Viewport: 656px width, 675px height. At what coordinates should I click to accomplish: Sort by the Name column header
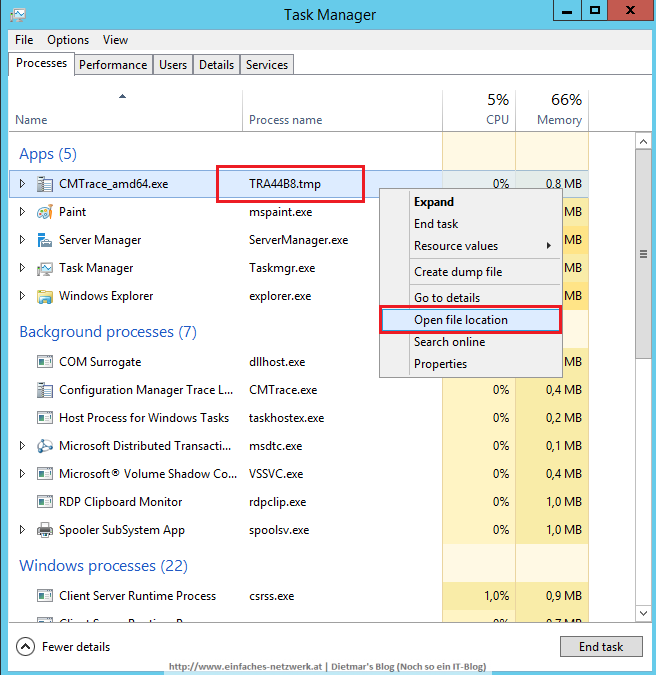[125, 110]
